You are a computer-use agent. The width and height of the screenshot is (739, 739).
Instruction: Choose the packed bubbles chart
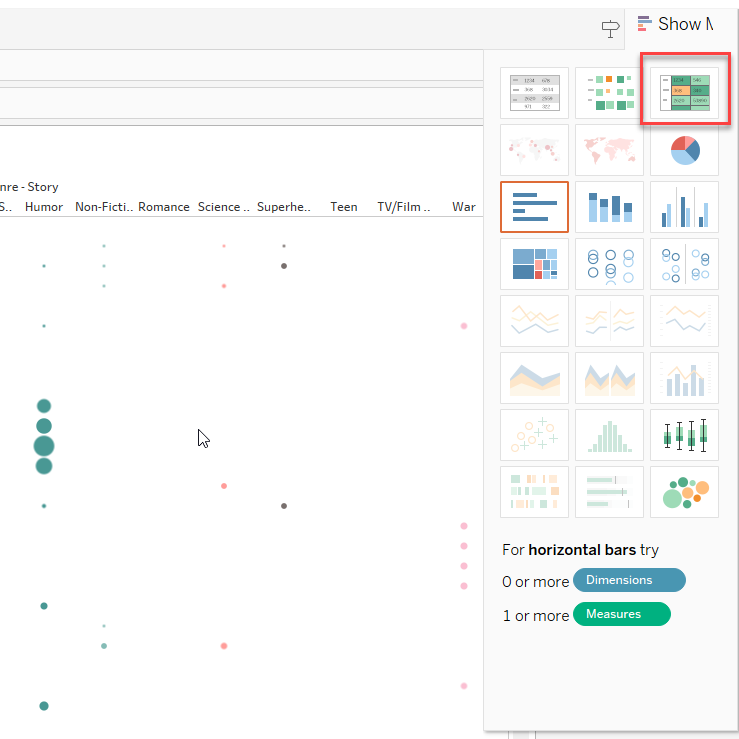[x=684, y=492]
